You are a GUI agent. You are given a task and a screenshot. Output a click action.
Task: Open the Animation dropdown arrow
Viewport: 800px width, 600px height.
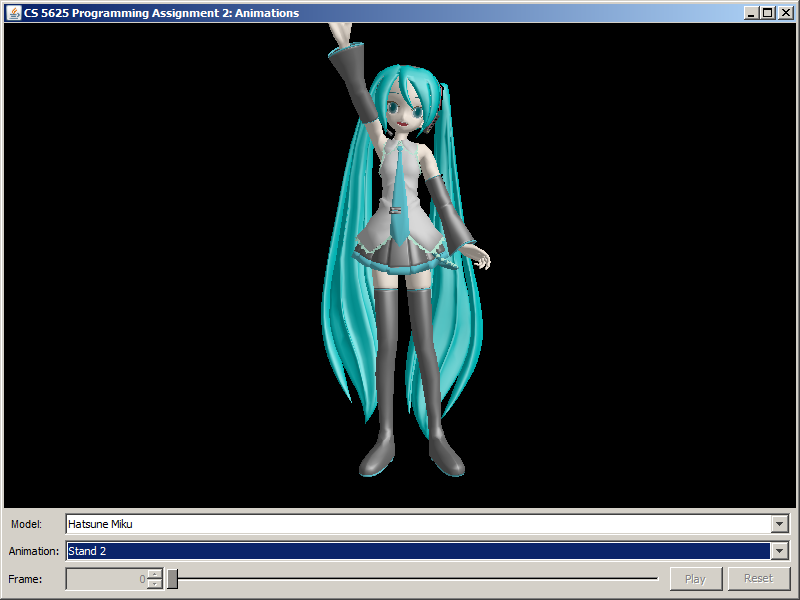pyautogui.click(x=779, y=551)
